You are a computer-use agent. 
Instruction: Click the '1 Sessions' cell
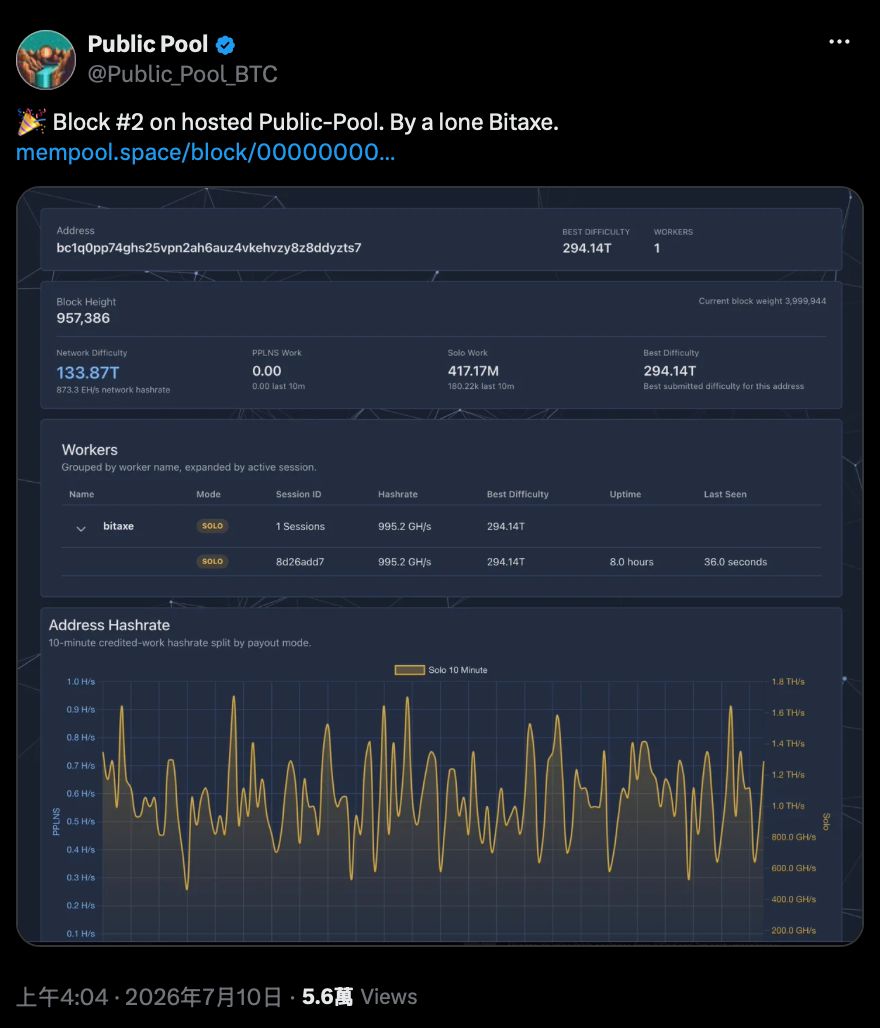pos(300,526)
